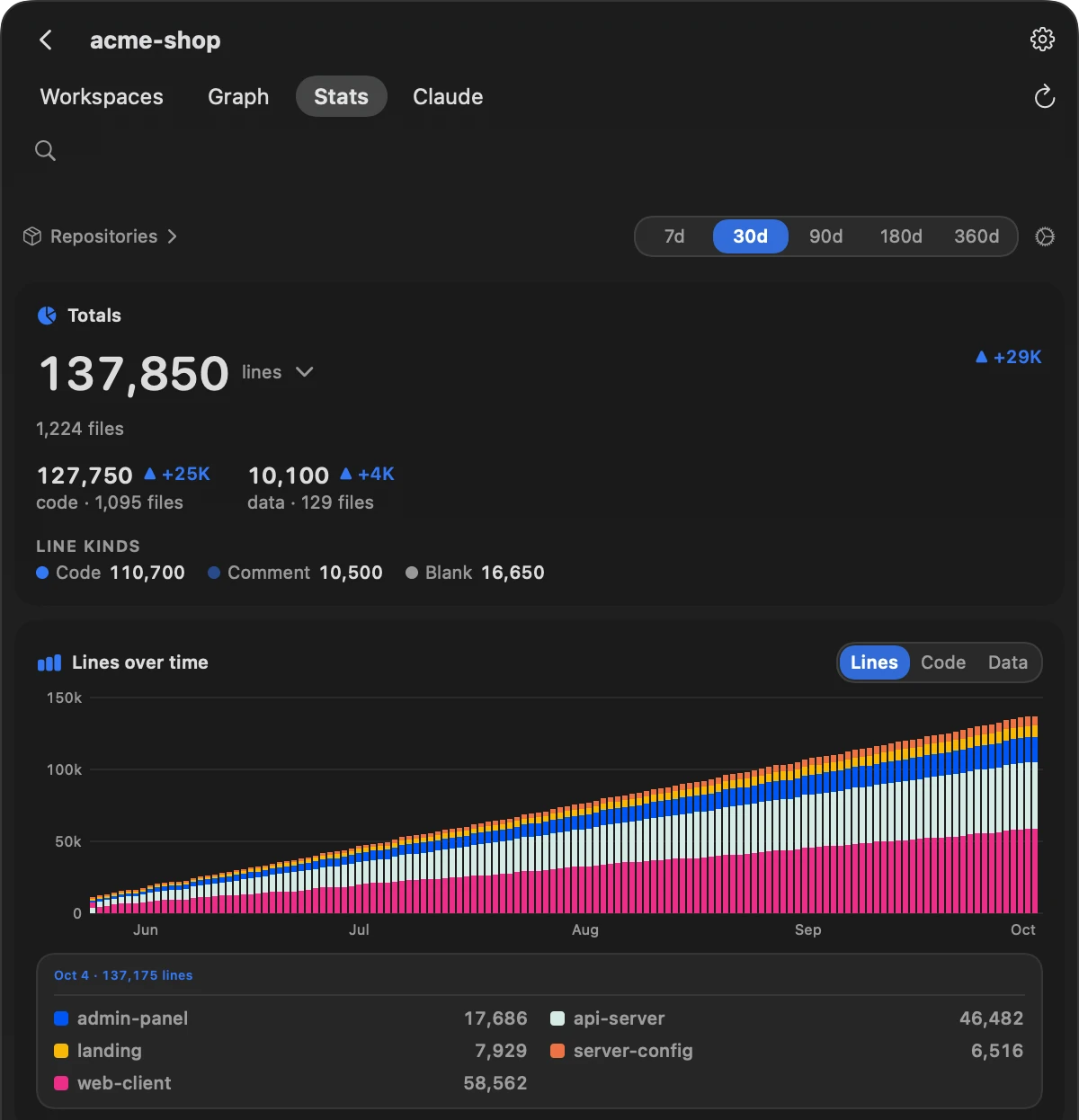Click the Comment line kind dot
The image size is (1079, 1120).
(214, 573)
